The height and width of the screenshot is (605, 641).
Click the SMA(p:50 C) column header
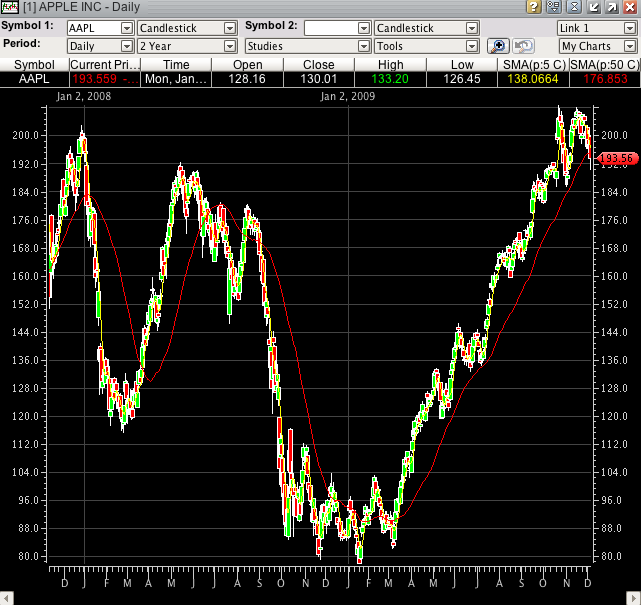coord(604,64)
